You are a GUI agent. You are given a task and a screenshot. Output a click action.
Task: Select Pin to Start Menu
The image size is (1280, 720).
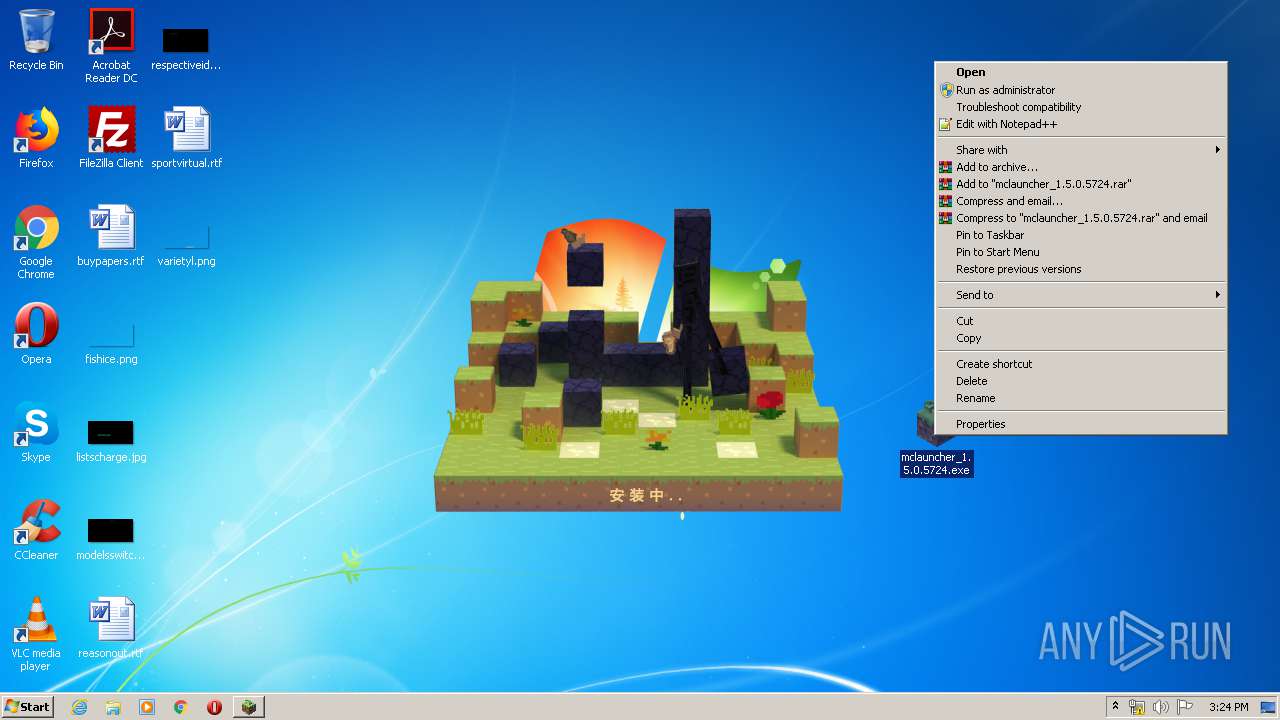point(1080,252)
